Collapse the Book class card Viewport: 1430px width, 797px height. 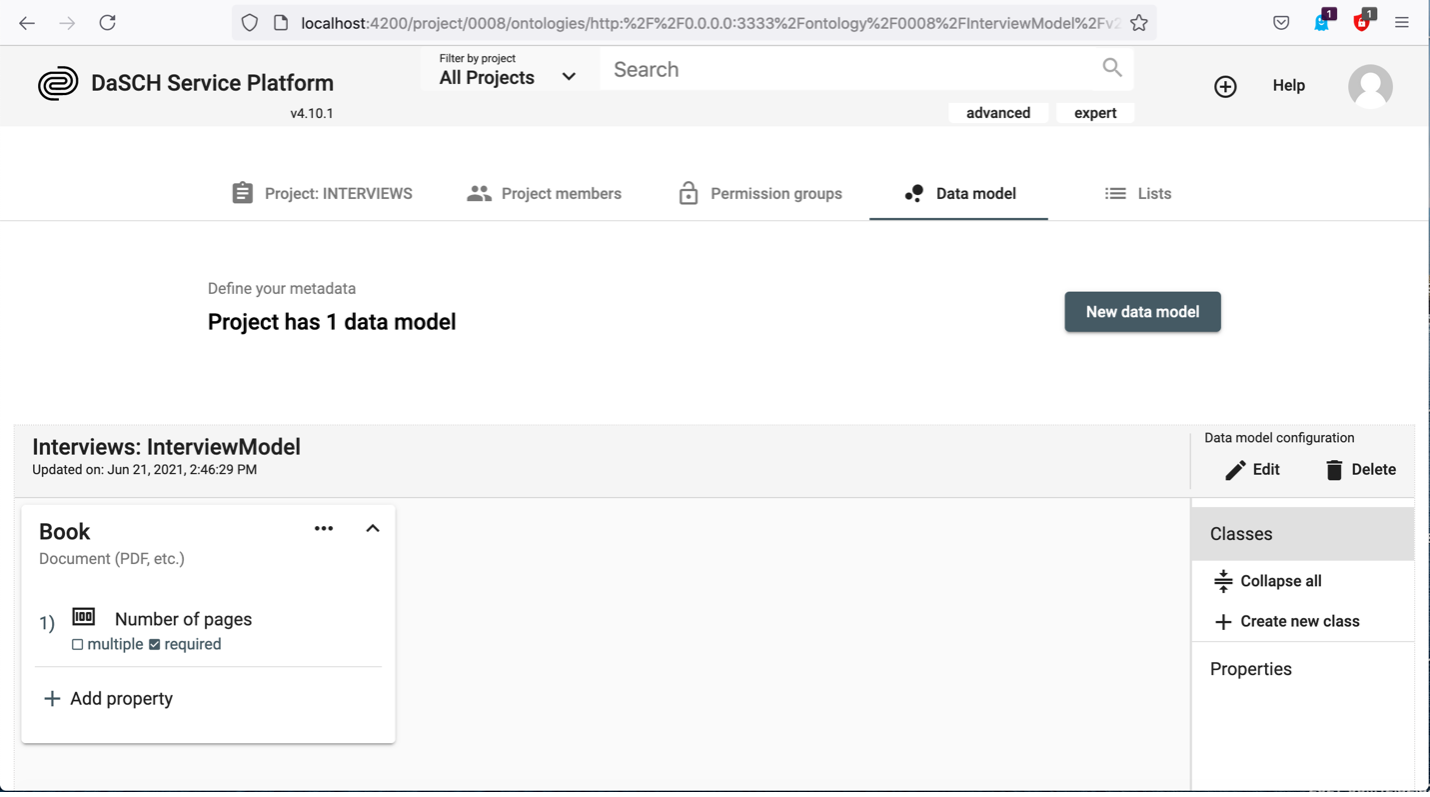tap(372, 529)
